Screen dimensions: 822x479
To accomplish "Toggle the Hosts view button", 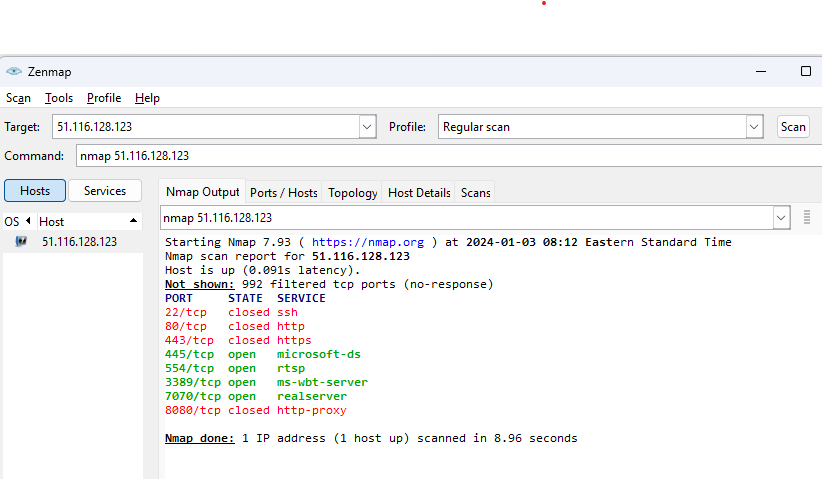I will pyautogui.click(x=35, y=191).
